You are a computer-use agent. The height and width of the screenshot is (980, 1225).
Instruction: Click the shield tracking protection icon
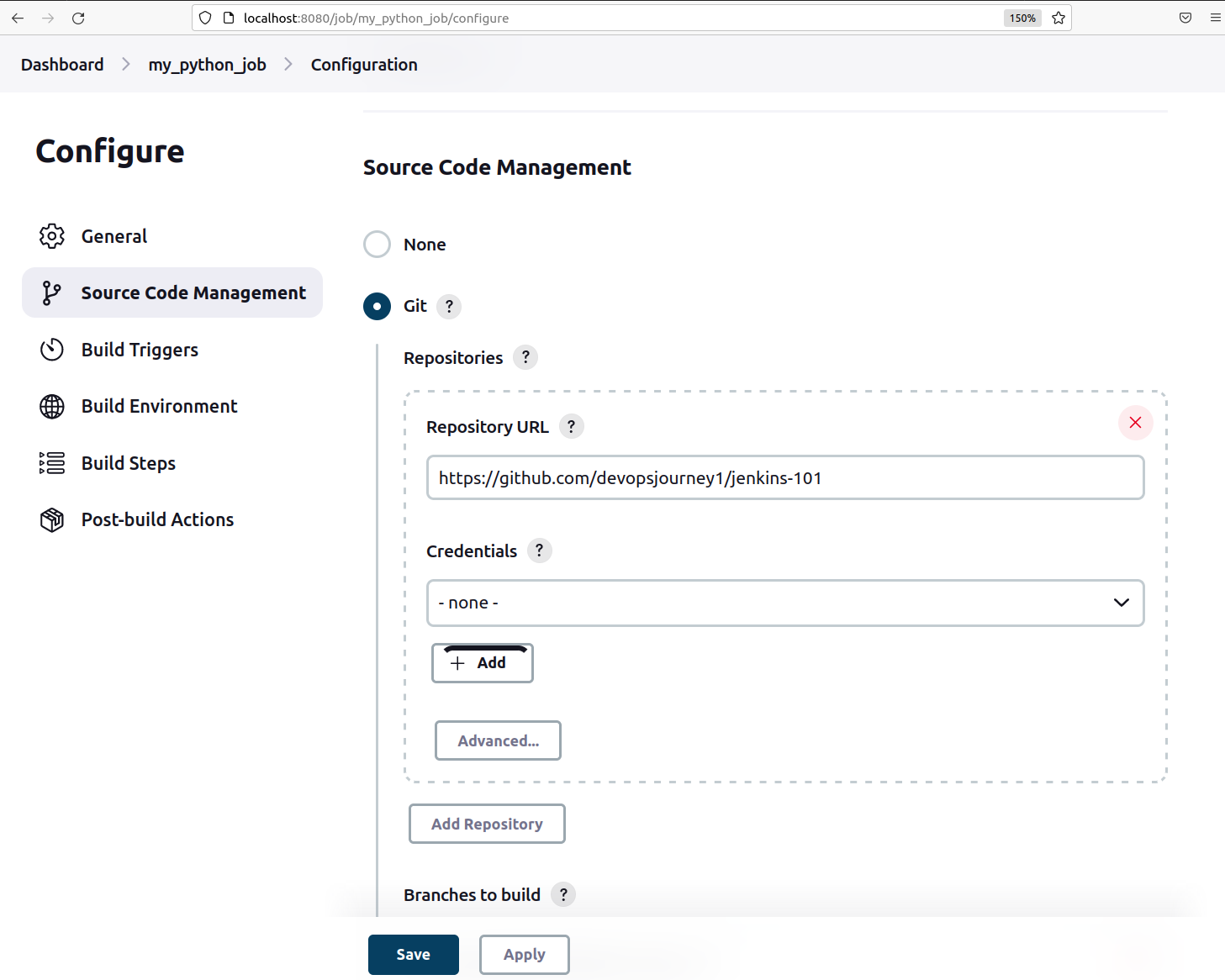tap(205, 18)
